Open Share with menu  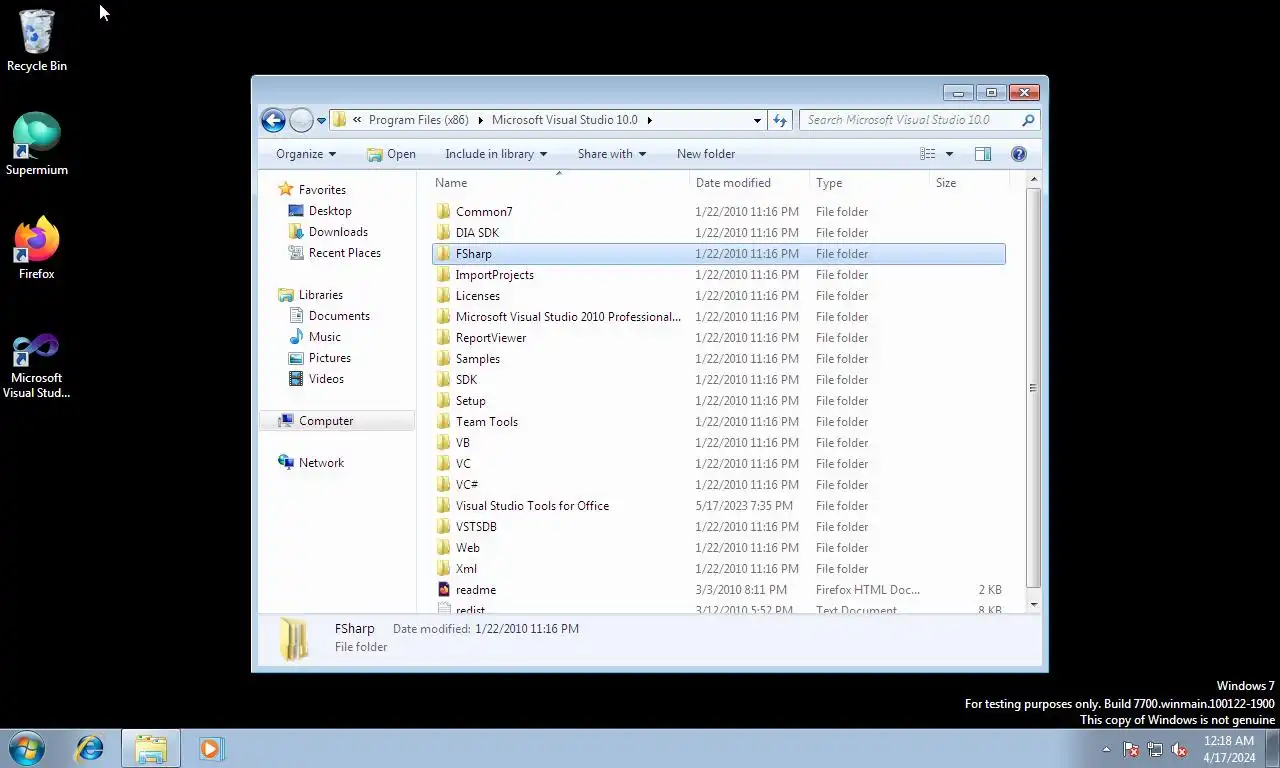tap(612, 154)
